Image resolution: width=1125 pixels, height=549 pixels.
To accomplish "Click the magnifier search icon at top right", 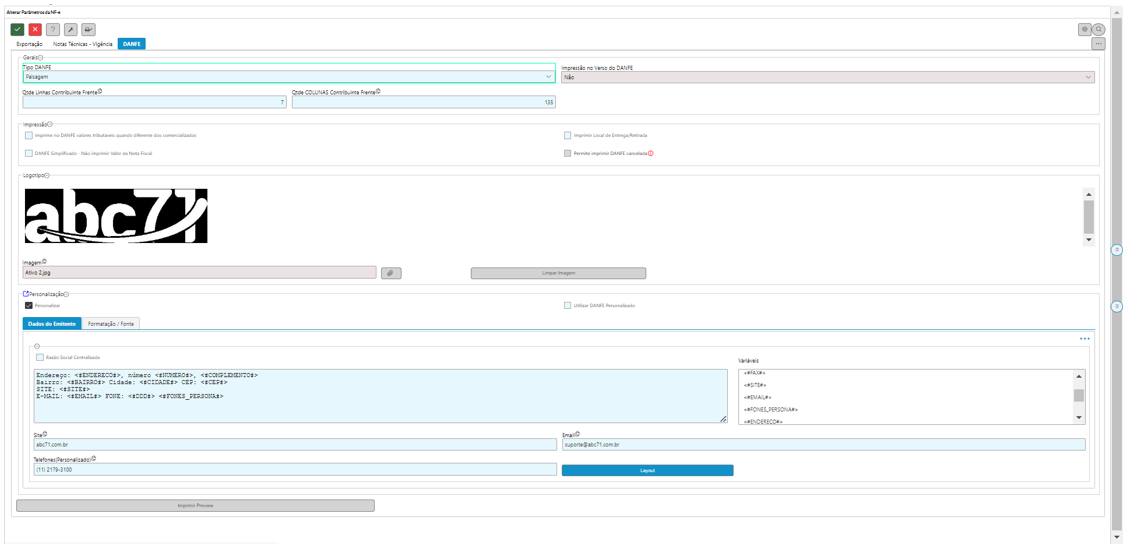I will tap(1098, 29).
